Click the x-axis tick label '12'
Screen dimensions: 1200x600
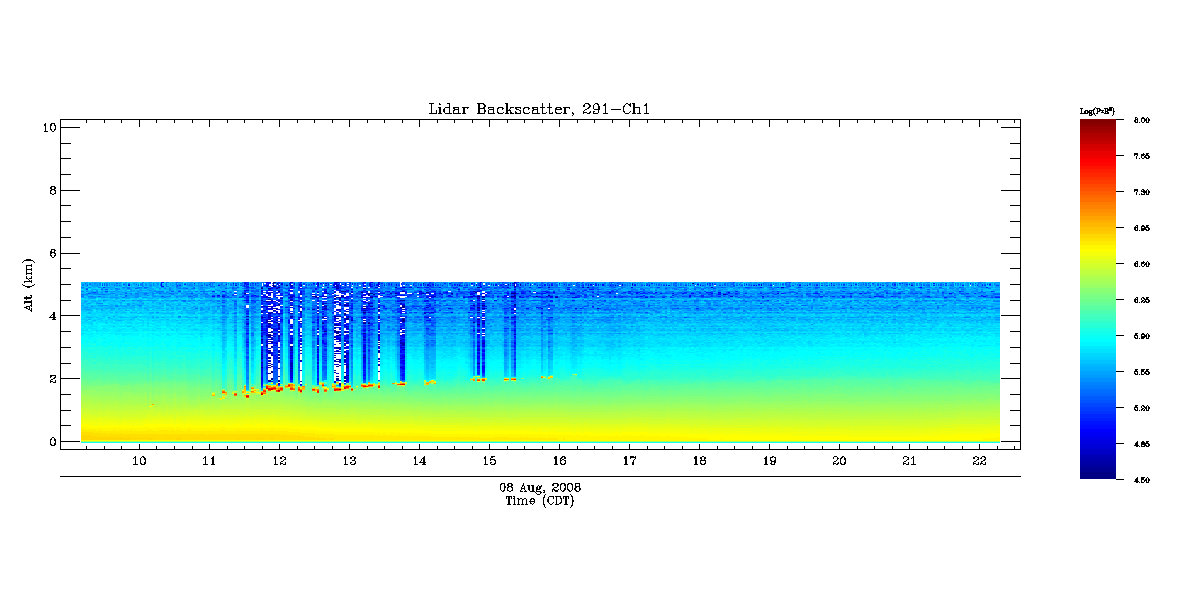coord(280,460)
